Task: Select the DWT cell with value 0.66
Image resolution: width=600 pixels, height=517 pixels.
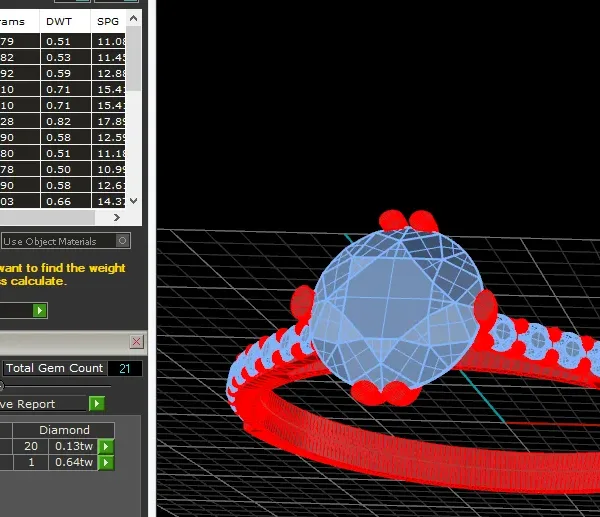Action: (x=66, y=201)
